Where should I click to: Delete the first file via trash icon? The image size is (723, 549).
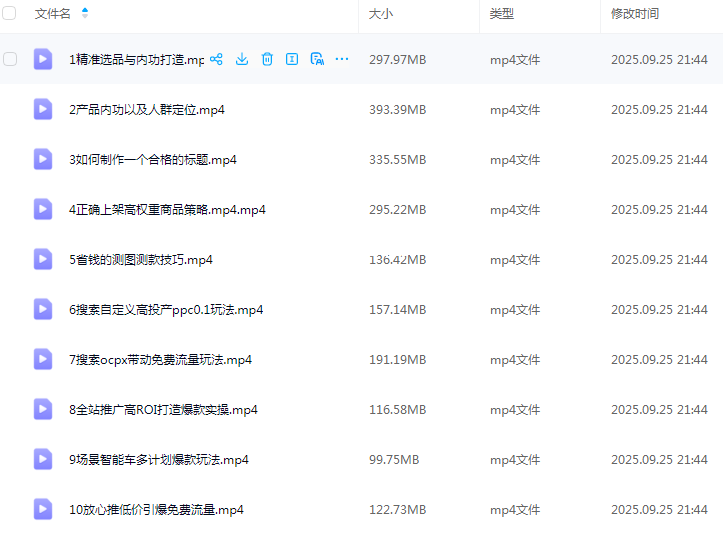[267, 60]
